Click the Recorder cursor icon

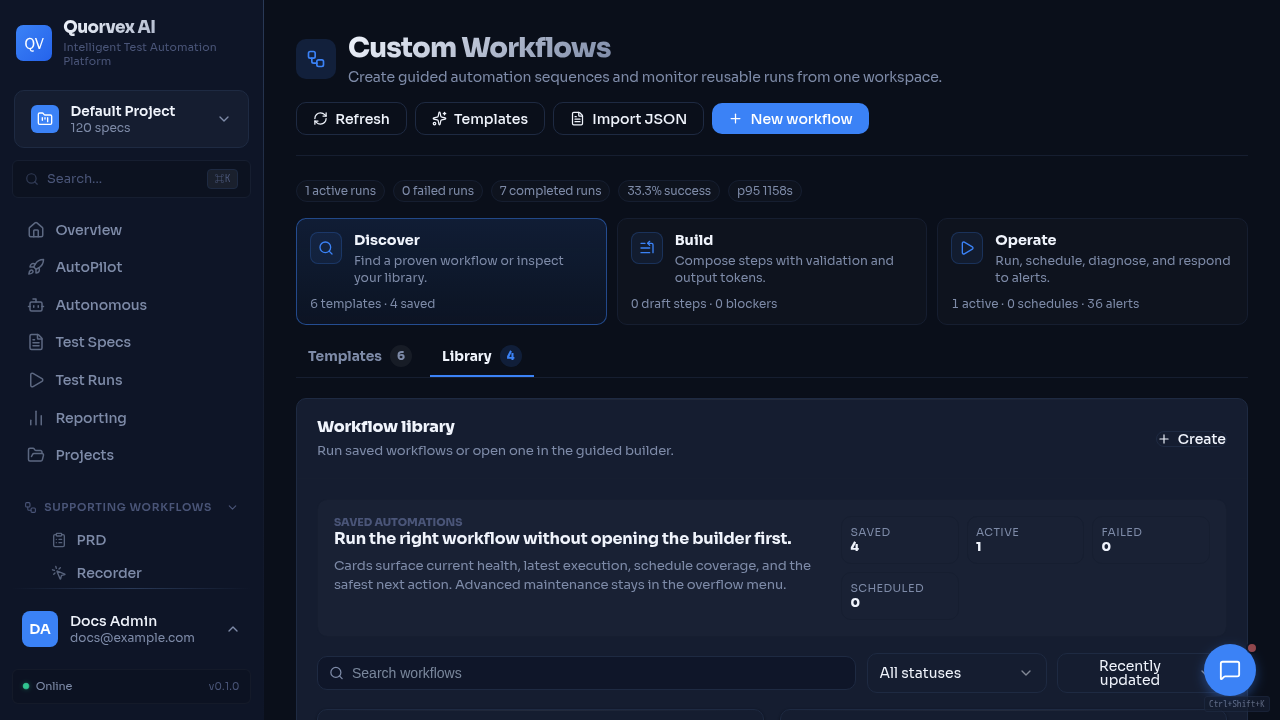click(59, 573)
